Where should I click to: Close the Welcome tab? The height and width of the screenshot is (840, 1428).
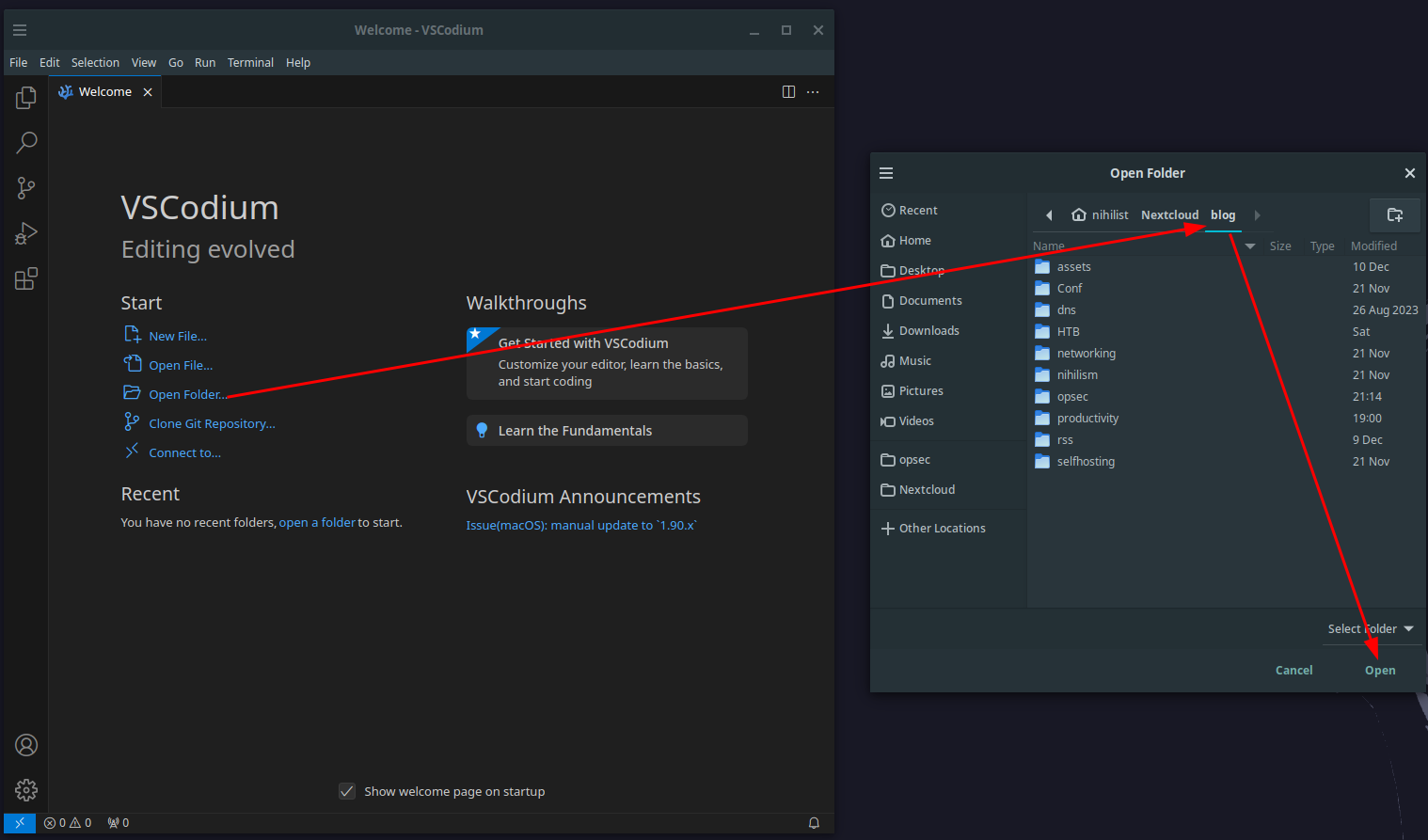click(148, 92)
